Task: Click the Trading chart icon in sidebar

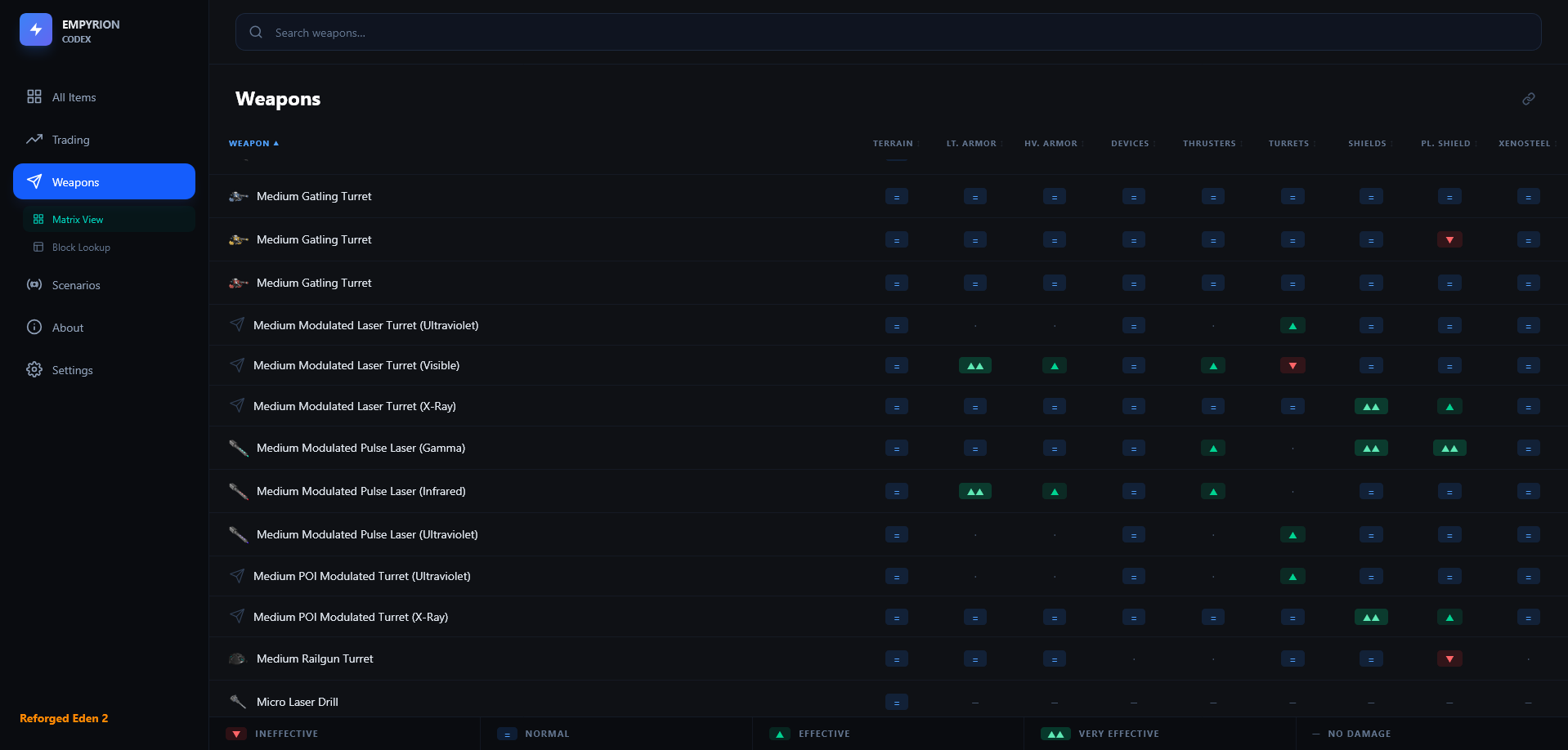Action: coord(34,140)
